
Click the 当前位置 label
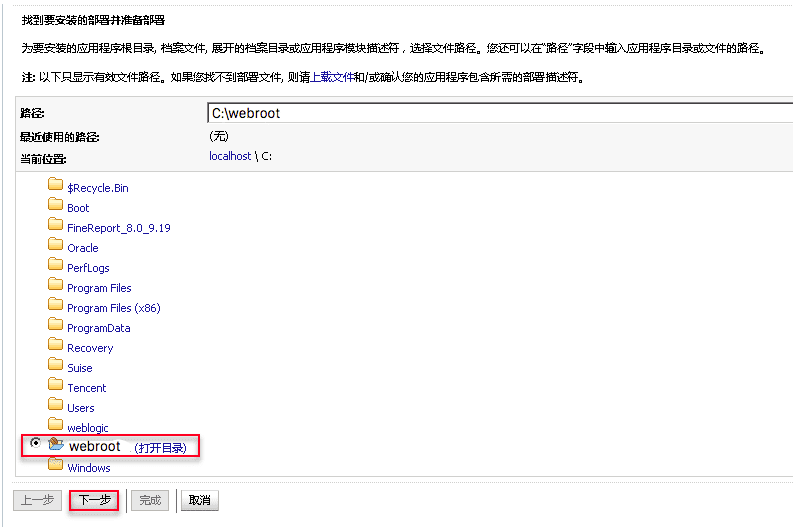(x=43, y=159)
